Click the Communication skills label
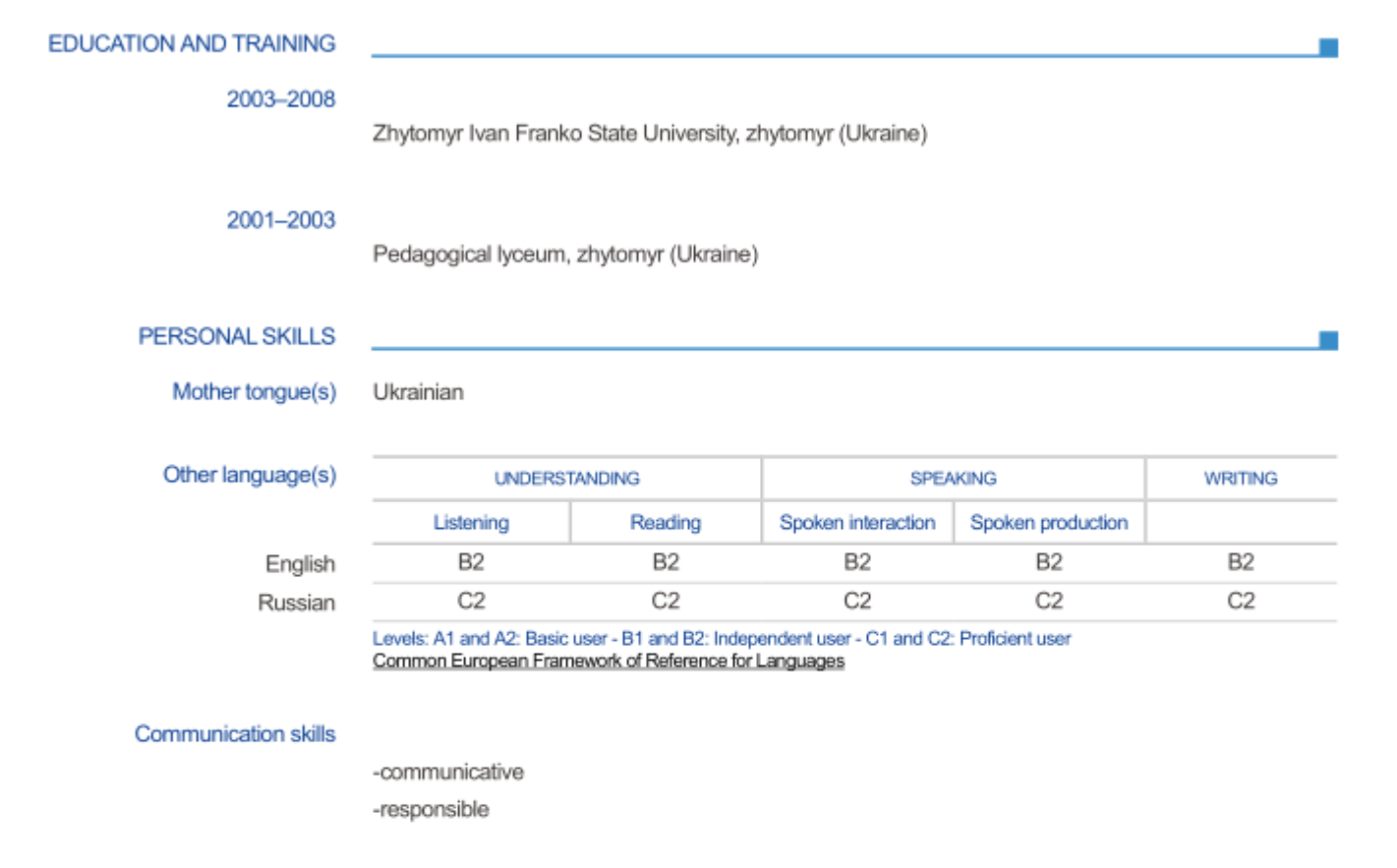Image resolution: width=1397 pixels, height=868 pixels. tap(235, 734)
